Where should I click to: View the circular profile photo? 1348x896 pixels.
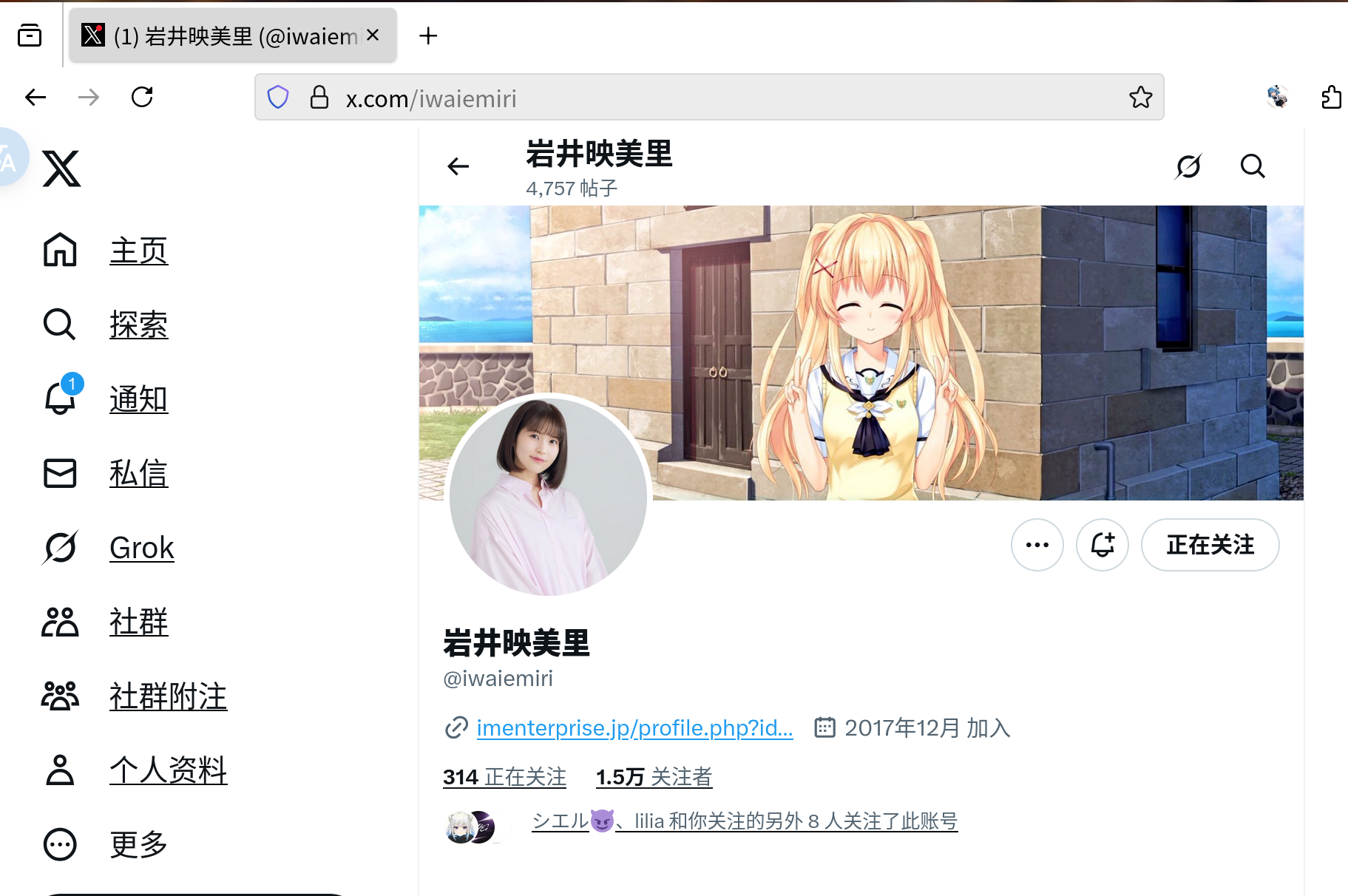click(548, 496)
